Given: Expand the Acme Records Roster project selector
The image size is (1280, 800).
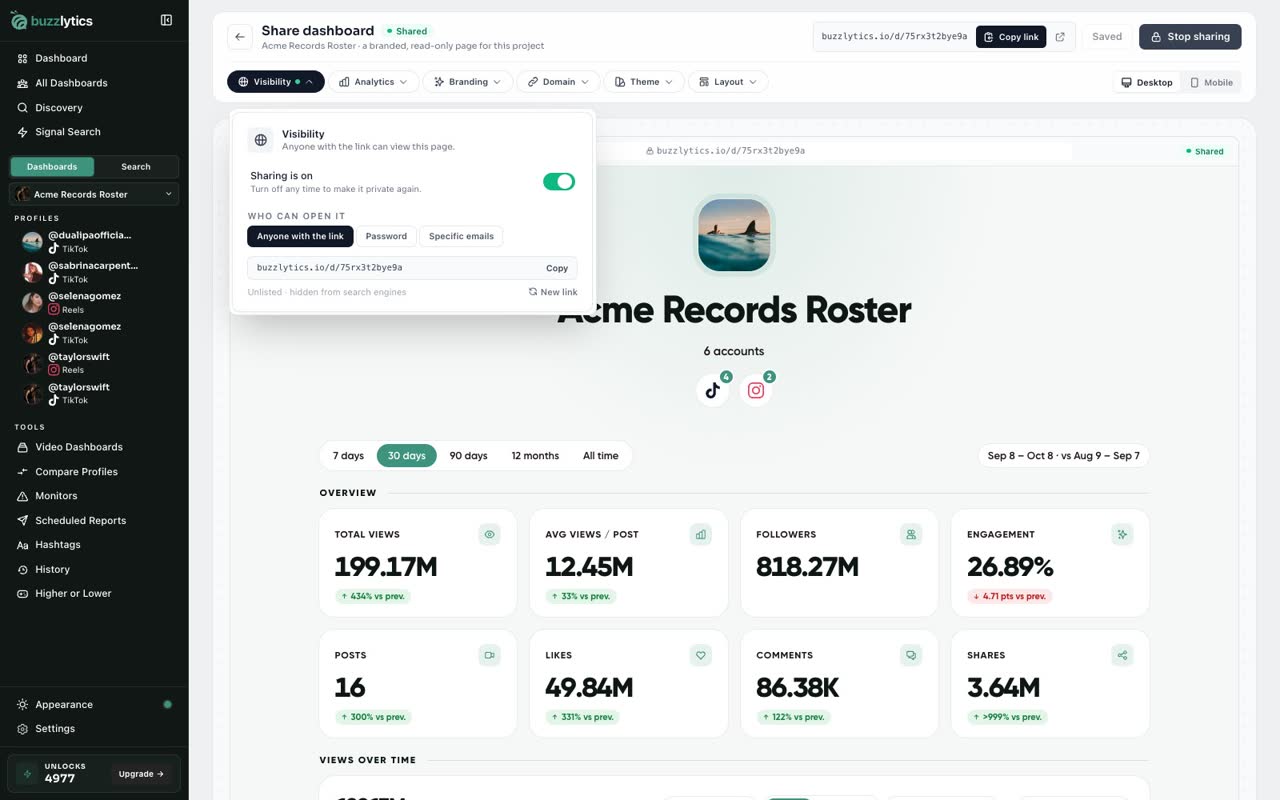Looking at the screenshot, I should [x=94, y=194].
